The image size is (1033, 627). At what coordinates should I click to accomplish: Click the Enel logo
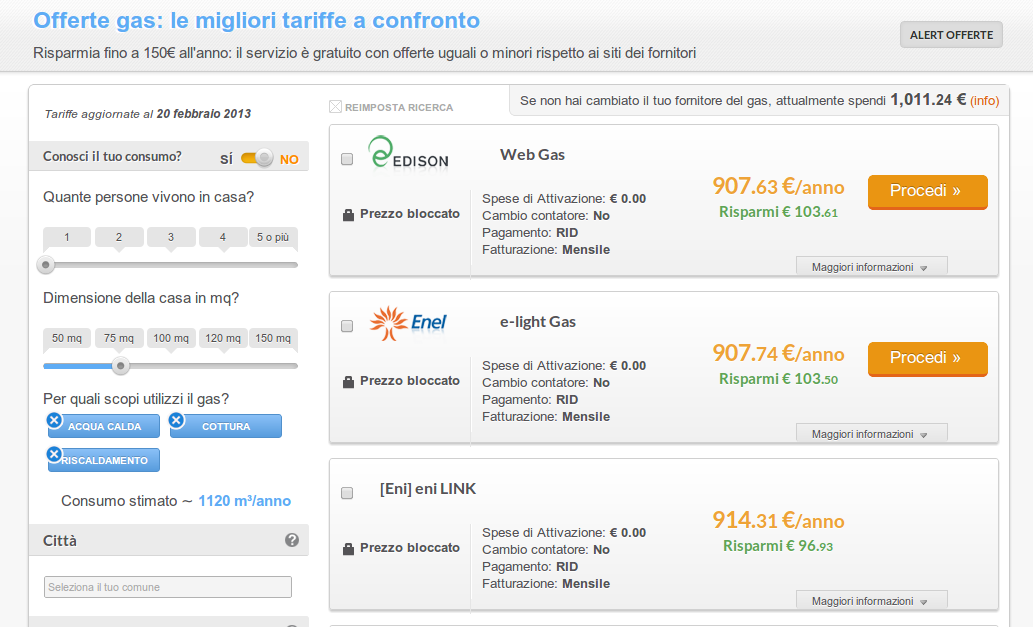click(x=408, y=323)
